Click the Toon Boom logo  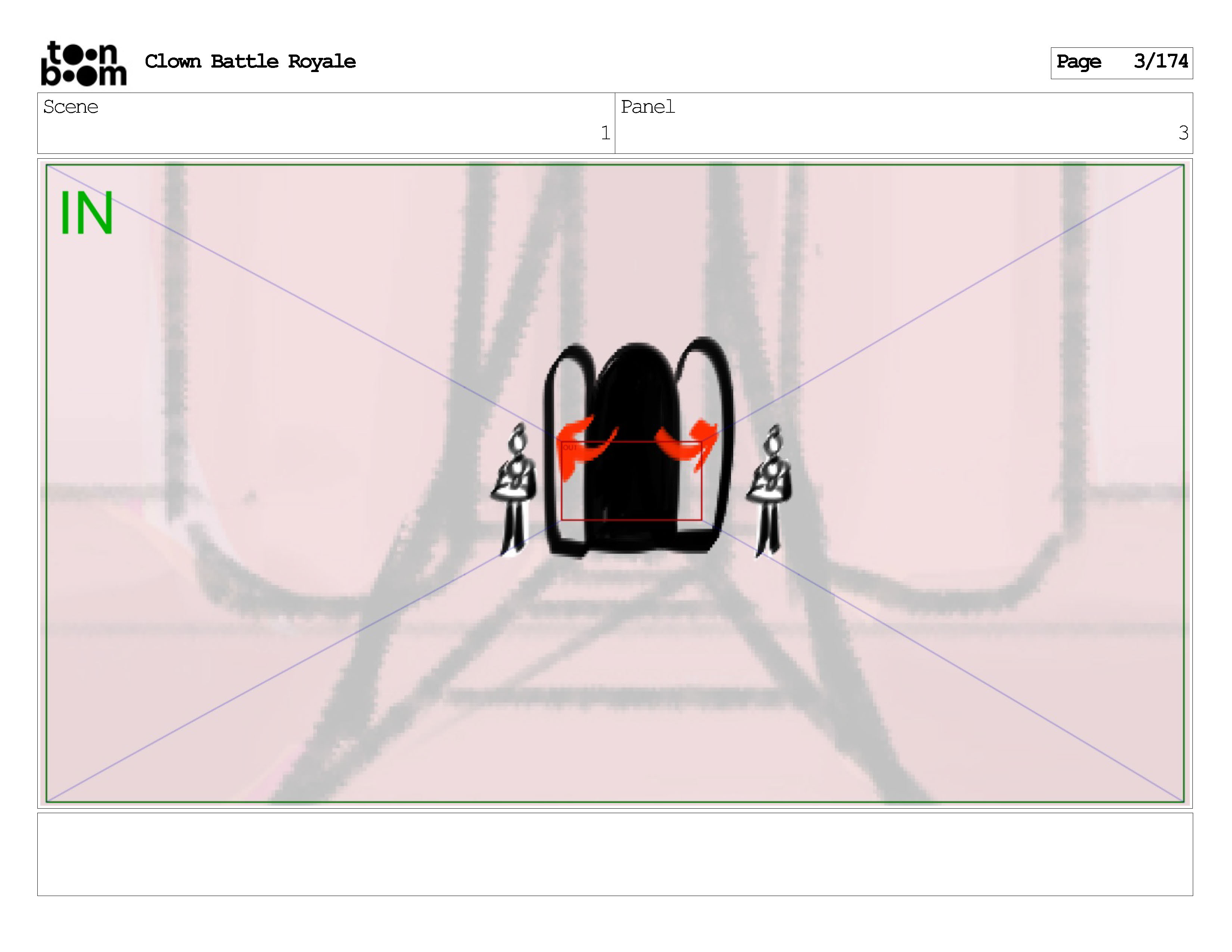84,63
